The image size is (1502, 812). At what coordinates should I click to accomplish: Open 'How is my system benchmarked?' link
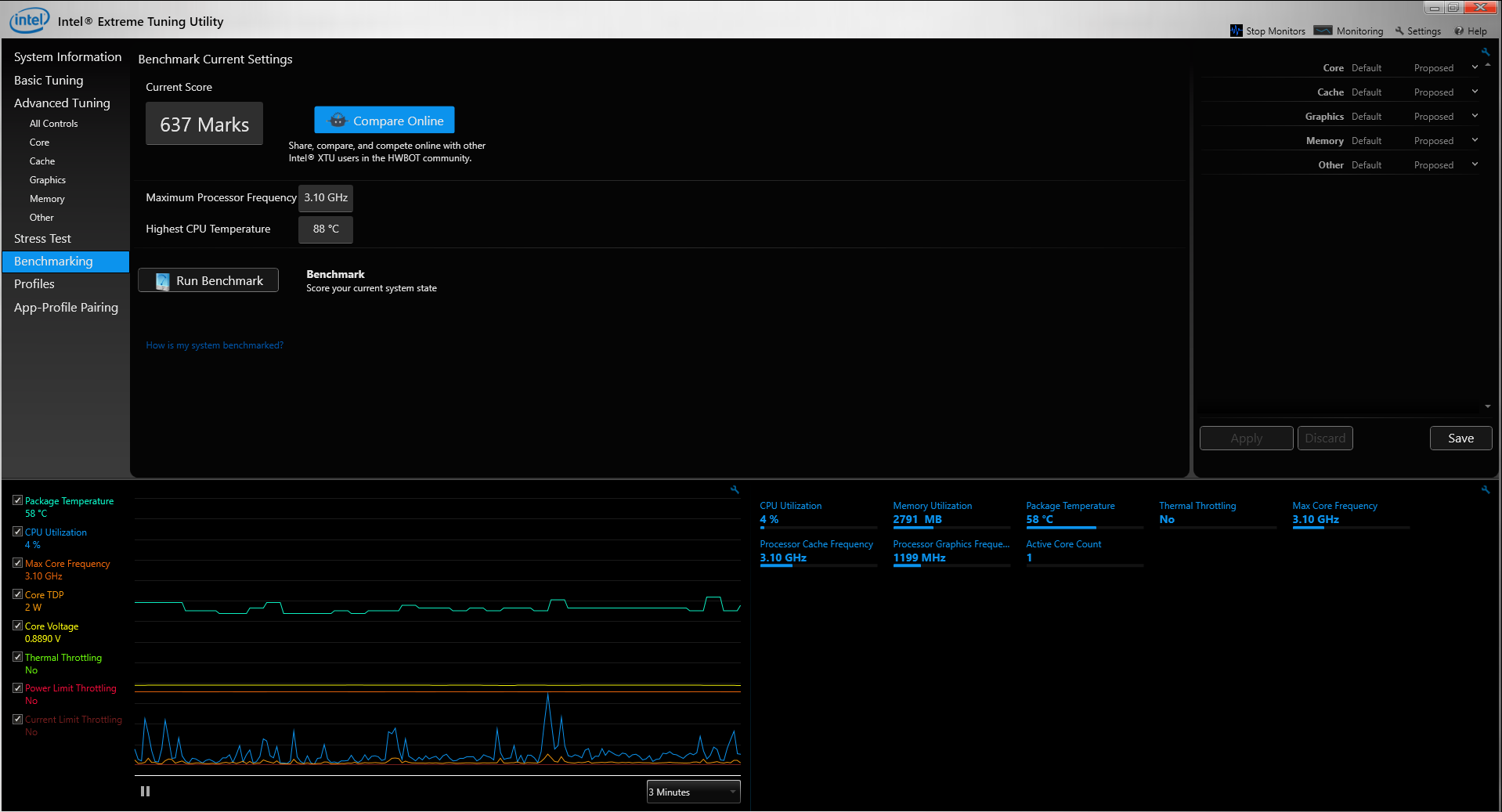click(x=215, y=345)
